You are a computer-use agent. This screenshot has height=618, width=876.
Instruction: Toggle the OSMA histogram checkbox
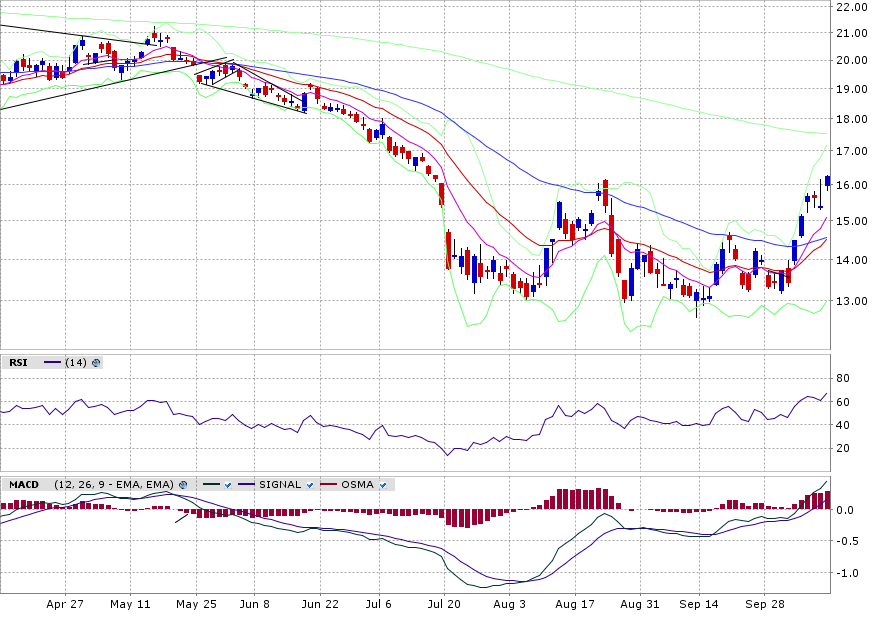[x=383, y=485]
